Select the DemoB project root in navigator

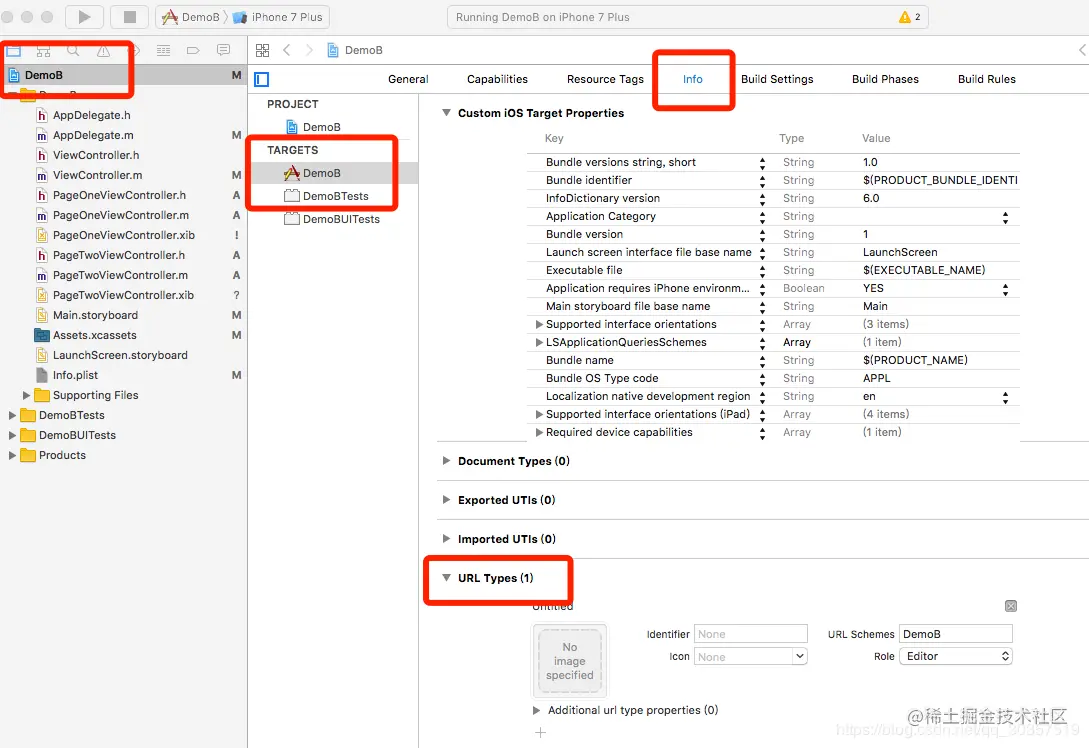pos(44,75)
